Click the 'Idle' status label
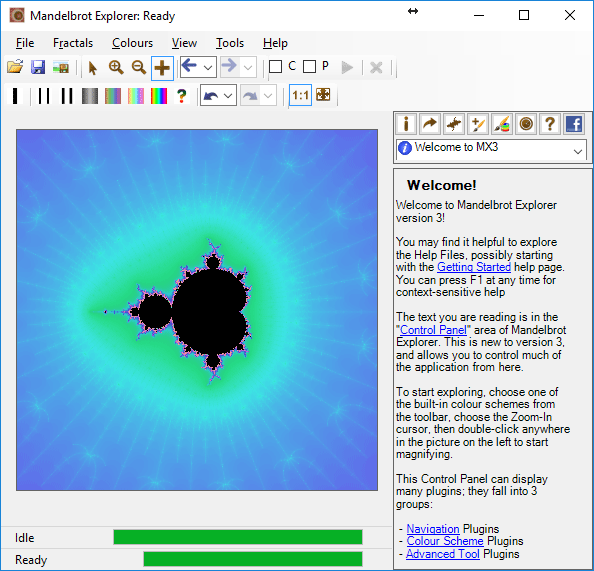The image size is (594, 571). tap(25, 538)
